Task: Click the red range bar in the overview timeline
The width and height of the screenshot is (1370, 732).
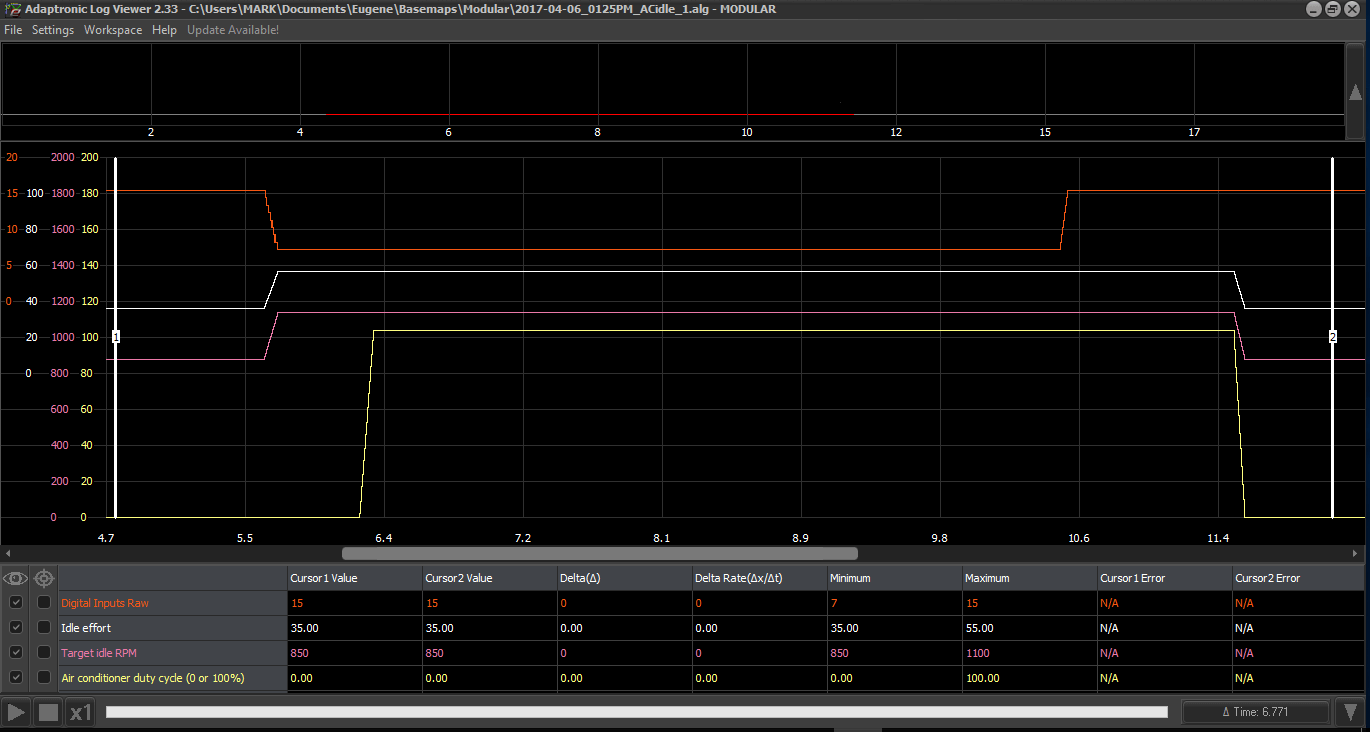Action: tap(588, 114)
